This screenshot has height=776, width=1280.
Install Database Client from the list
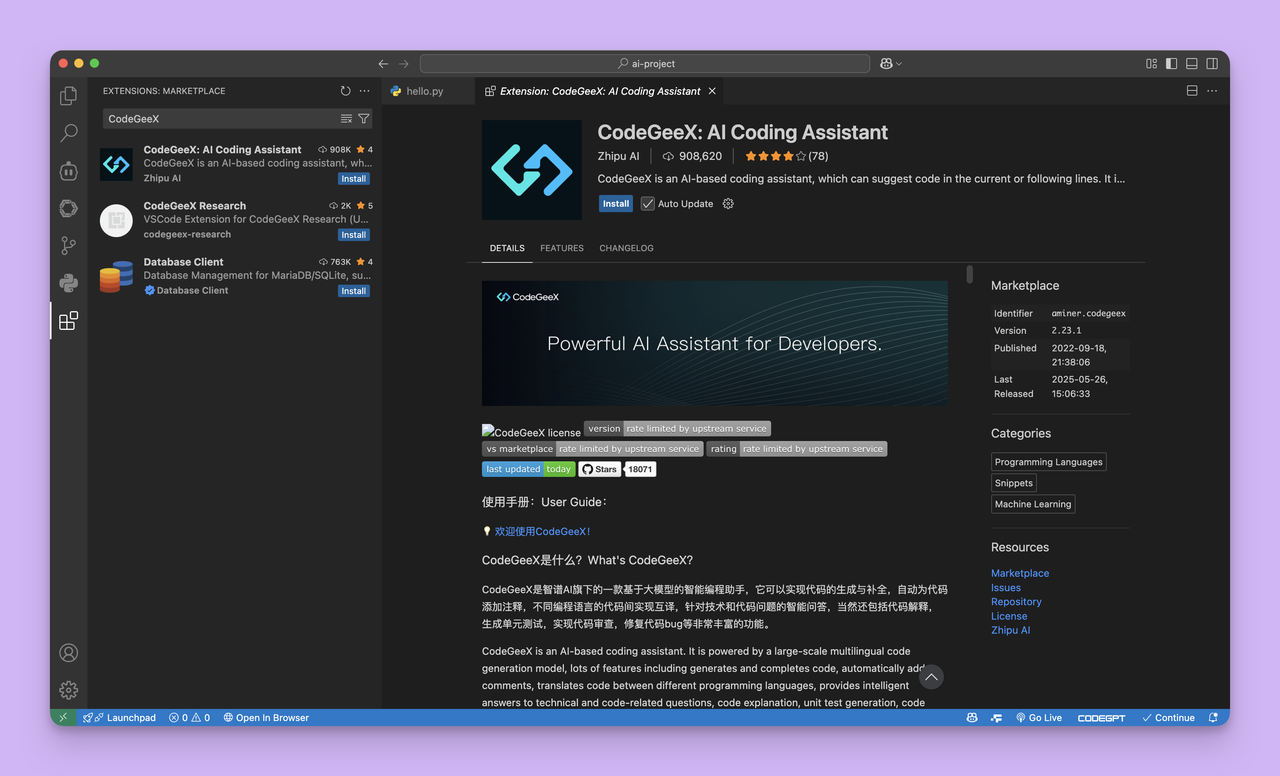coord(354,291)
